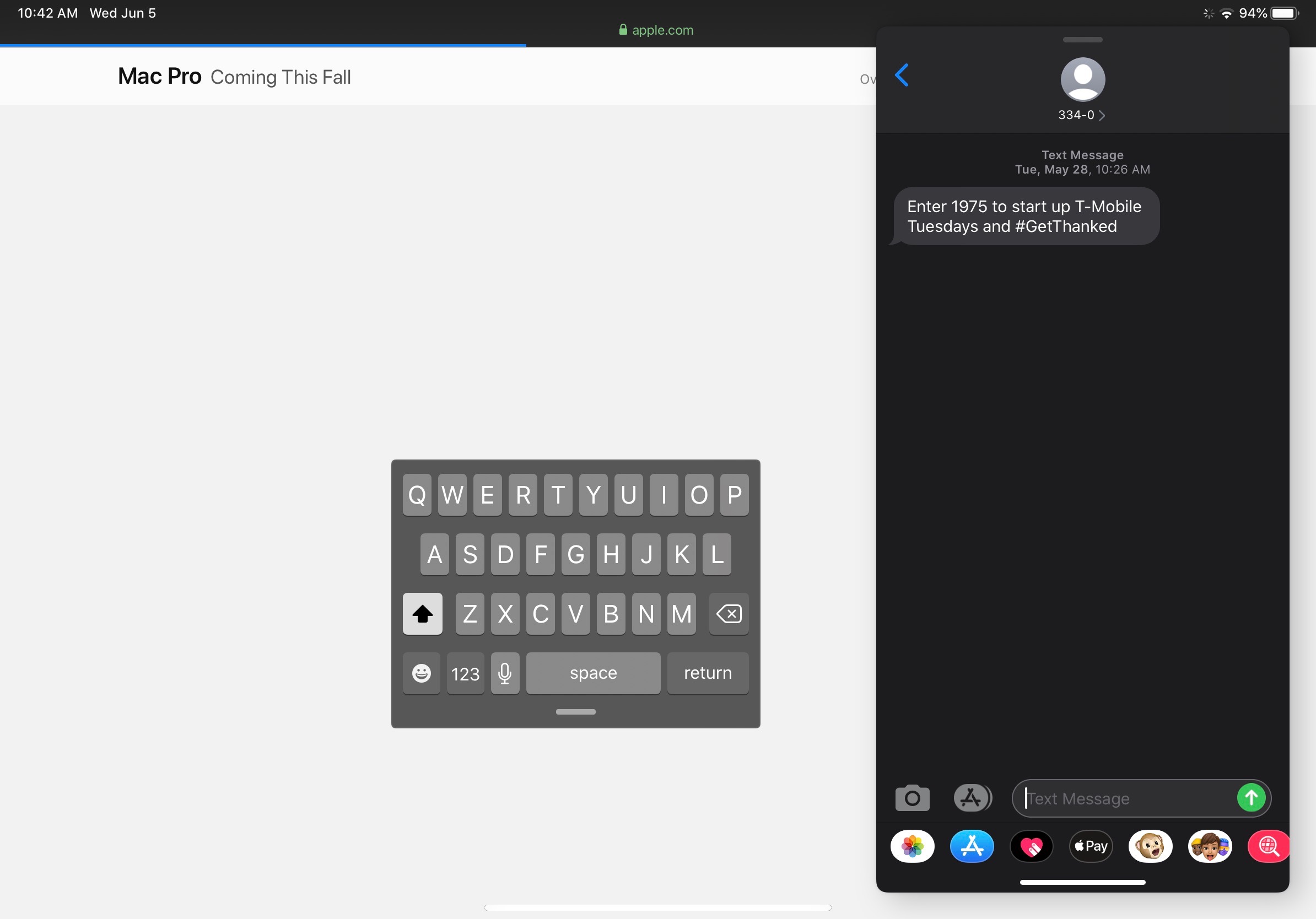
Task: Tap the Safari home indicator bar
Action: coord(657,907)
